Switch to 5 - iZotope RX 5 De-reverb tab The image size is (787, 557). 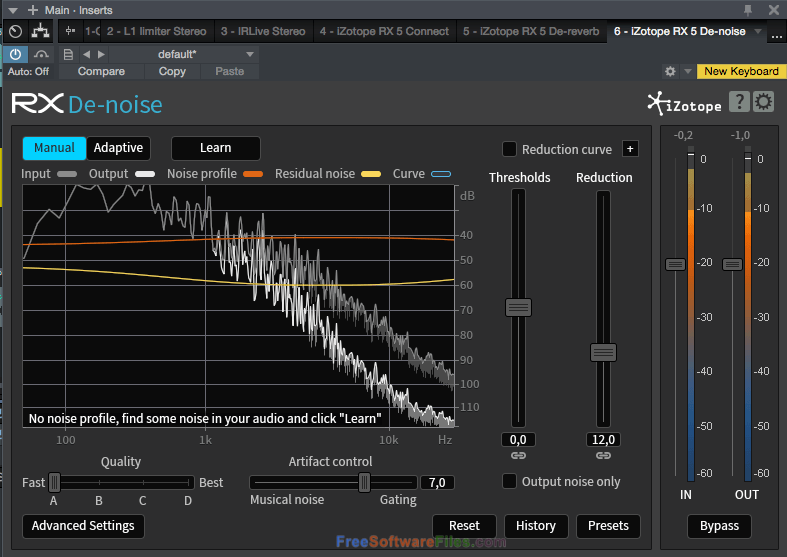(x=531, y=31)
